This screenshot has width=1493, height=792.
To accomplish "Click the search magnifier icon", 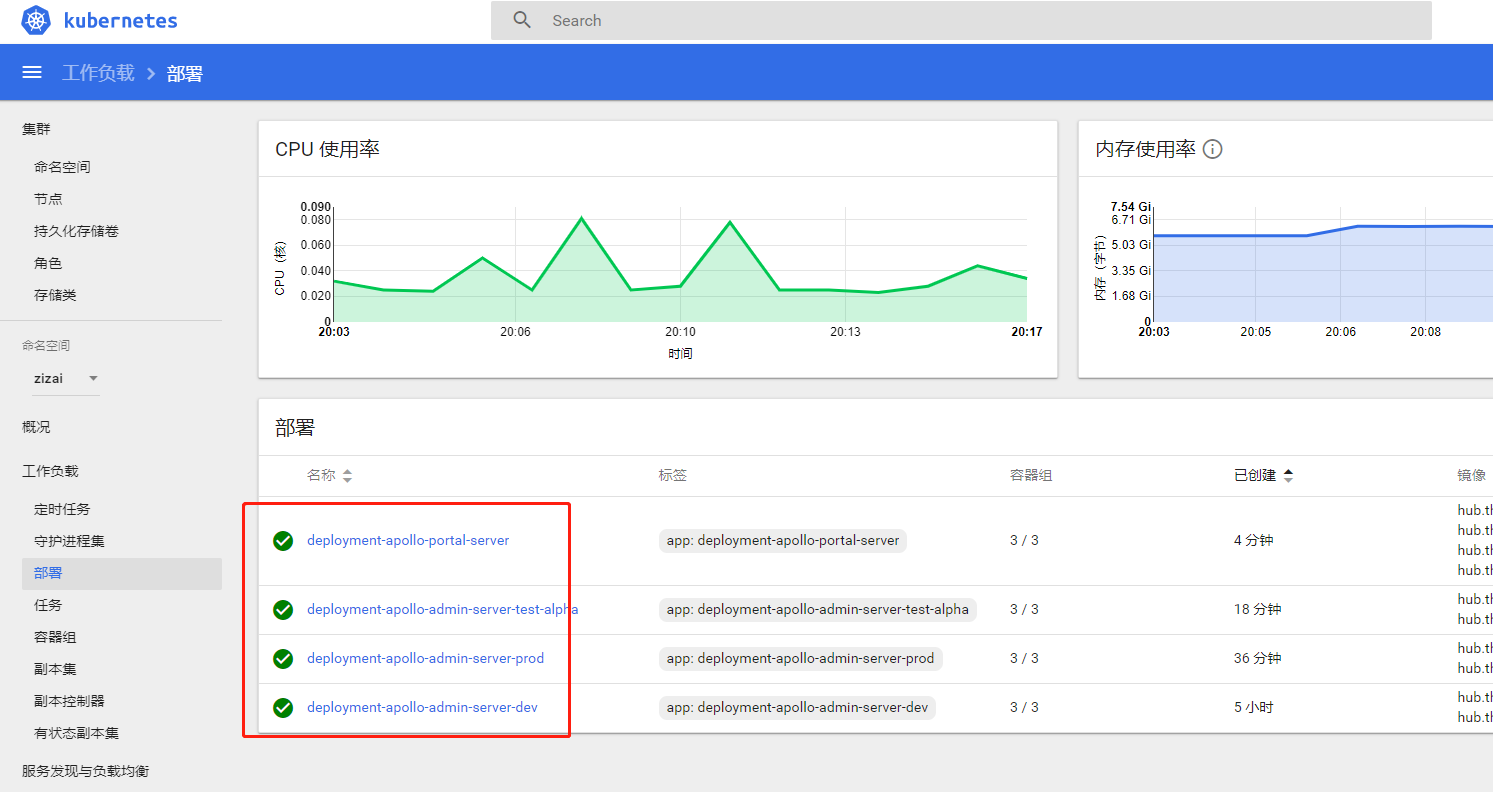I will (522, 20).
